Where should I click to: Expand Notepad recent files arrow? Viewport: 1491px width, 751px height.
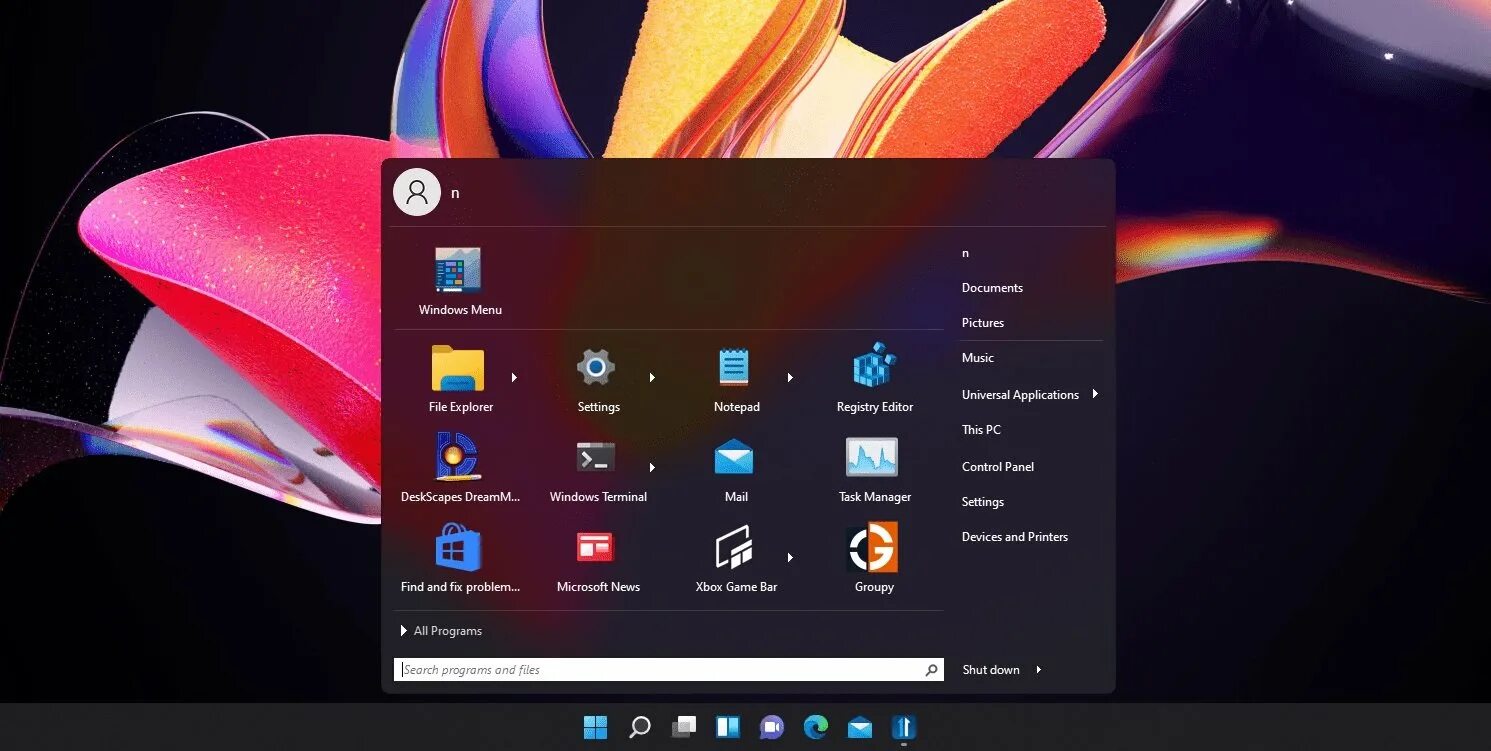pos(790,377)
